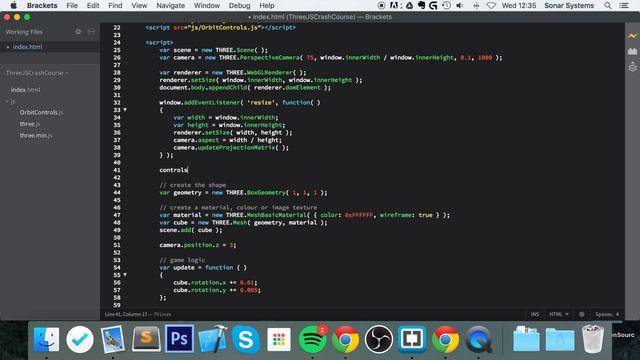
Task: Click the 'resize' string on line 32
Action: tap(261, 102)
